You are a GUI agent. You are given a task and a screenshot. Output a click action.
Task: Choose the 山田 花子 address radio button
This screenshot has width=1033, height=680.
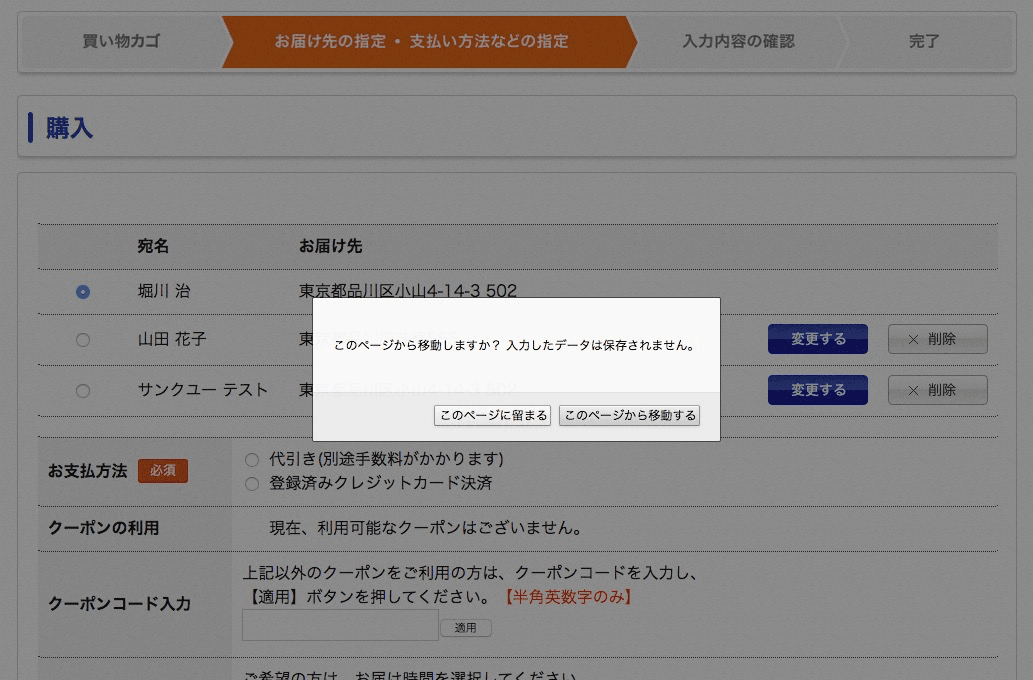click(x=83, y=340)
